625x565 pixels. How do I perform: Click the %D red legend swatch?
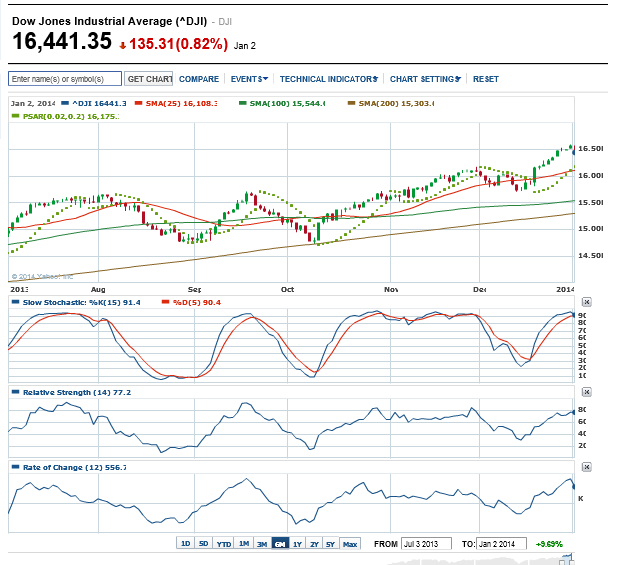pyautogui.click(x=165, y=302)
